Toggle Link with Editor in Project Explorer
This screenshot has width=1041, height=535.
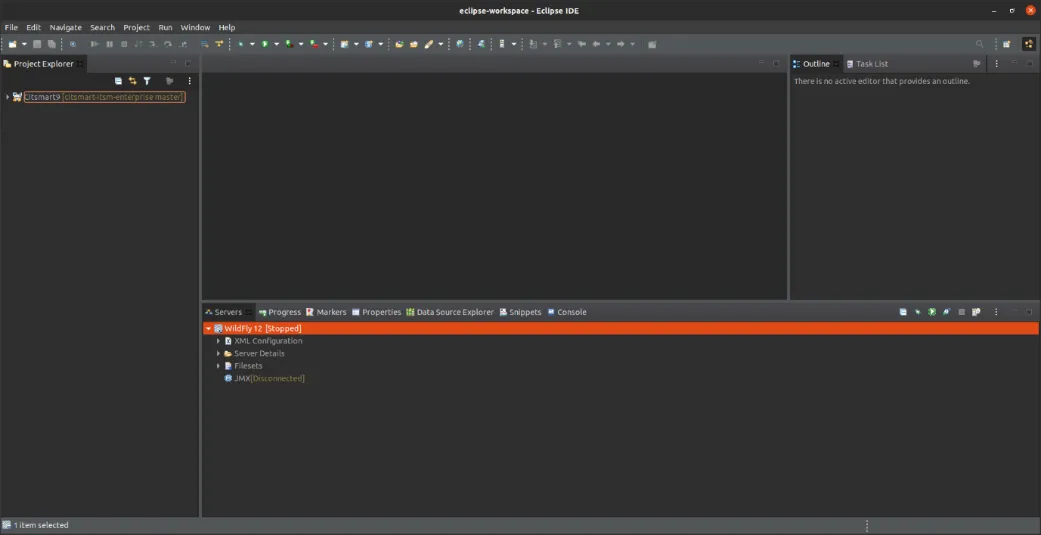point(133,81)
